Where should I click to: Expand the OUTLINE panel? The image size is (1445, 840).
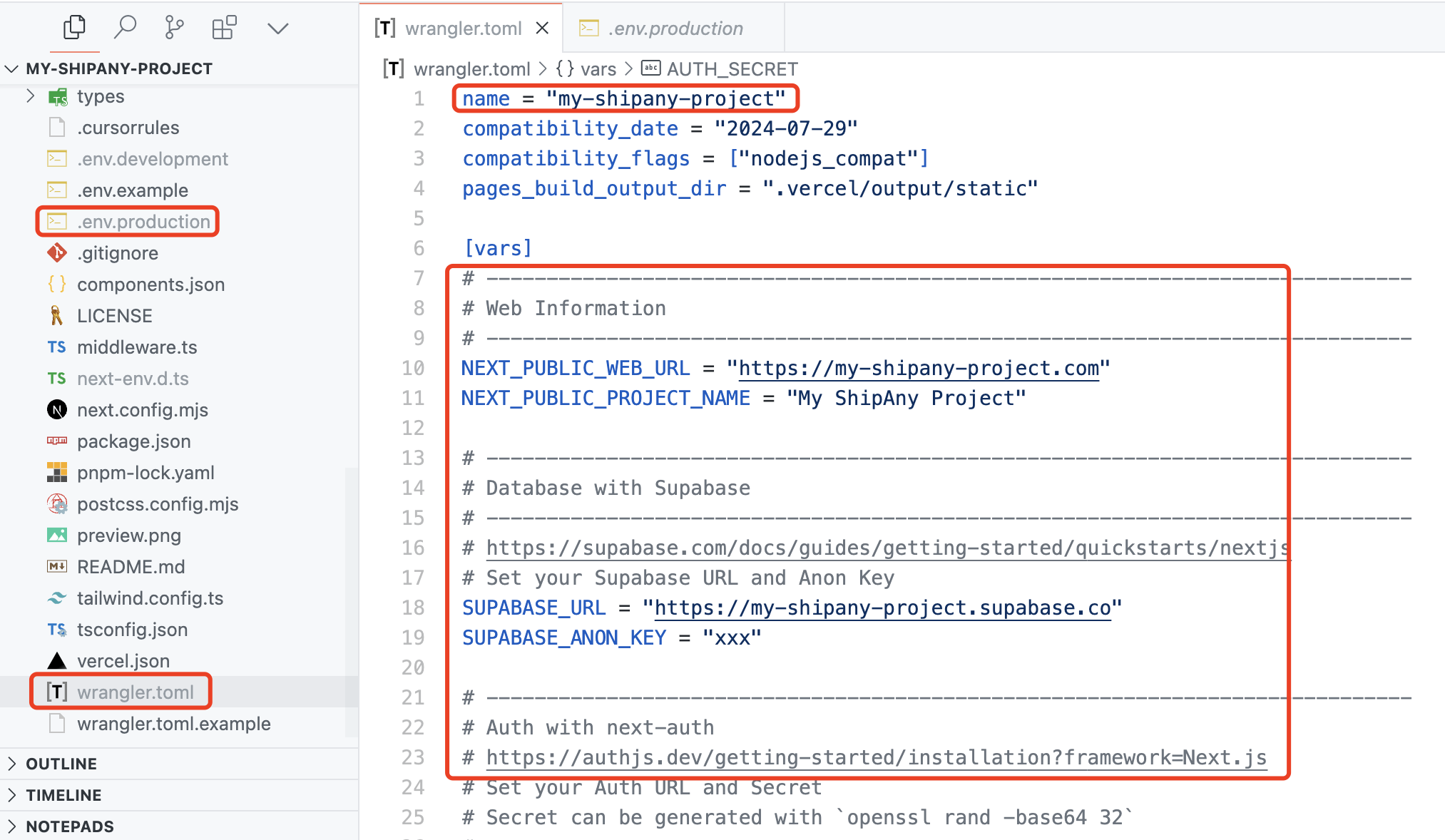pyautogui.click(x=61, y=764)
